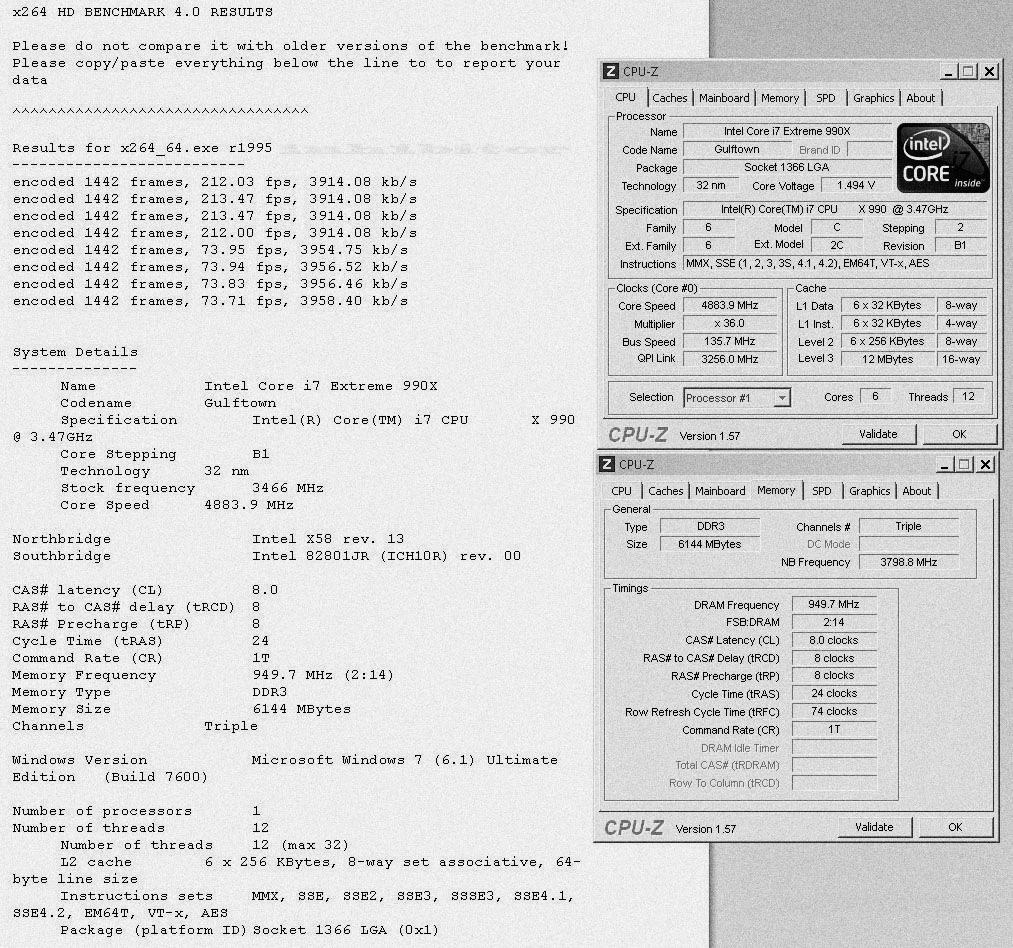Click the Cycle Time (tRAS) value 24 clocks

click(834, 693)
